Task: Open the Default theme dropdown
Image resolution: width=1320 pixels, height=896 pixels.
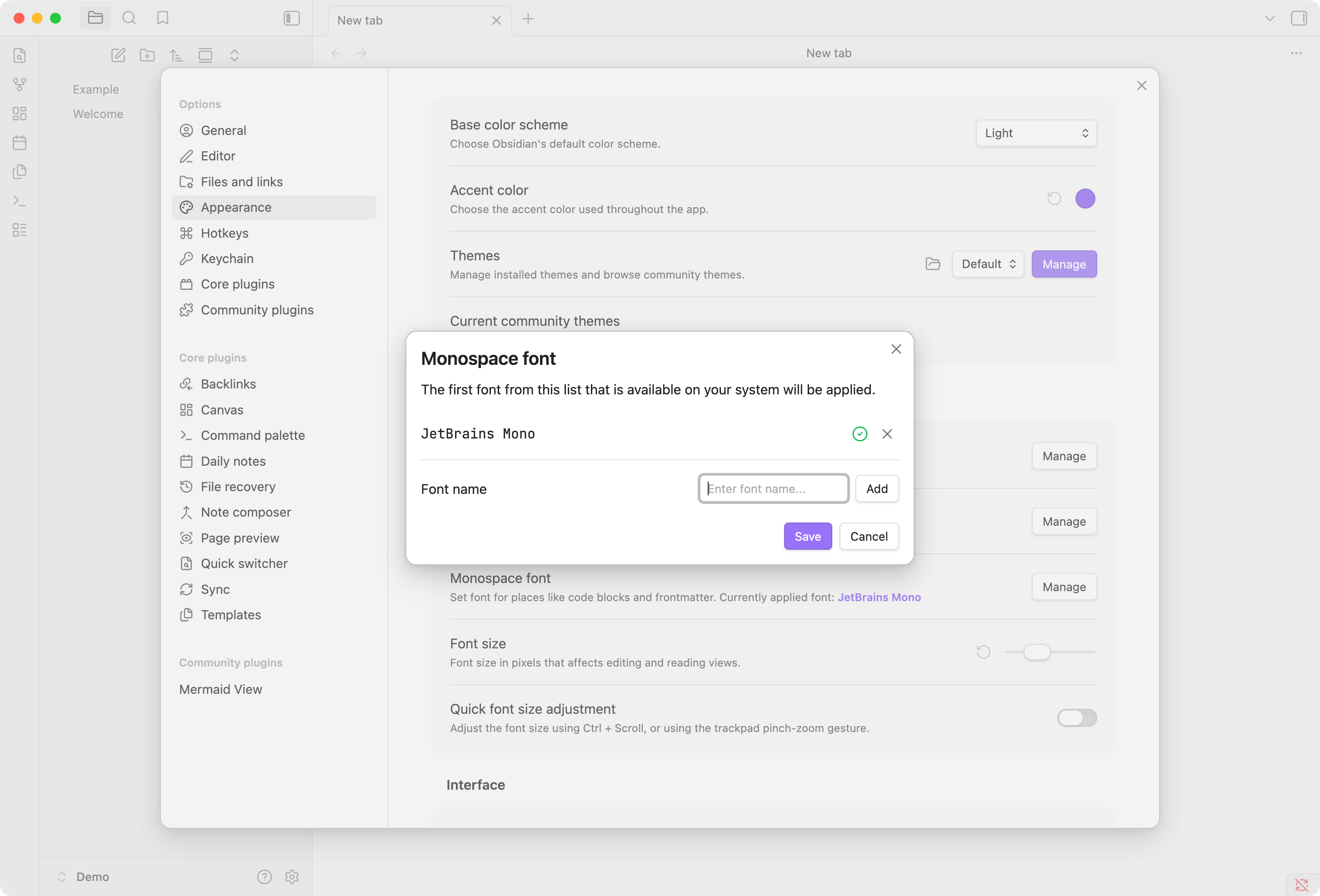Action: [987, 264]
